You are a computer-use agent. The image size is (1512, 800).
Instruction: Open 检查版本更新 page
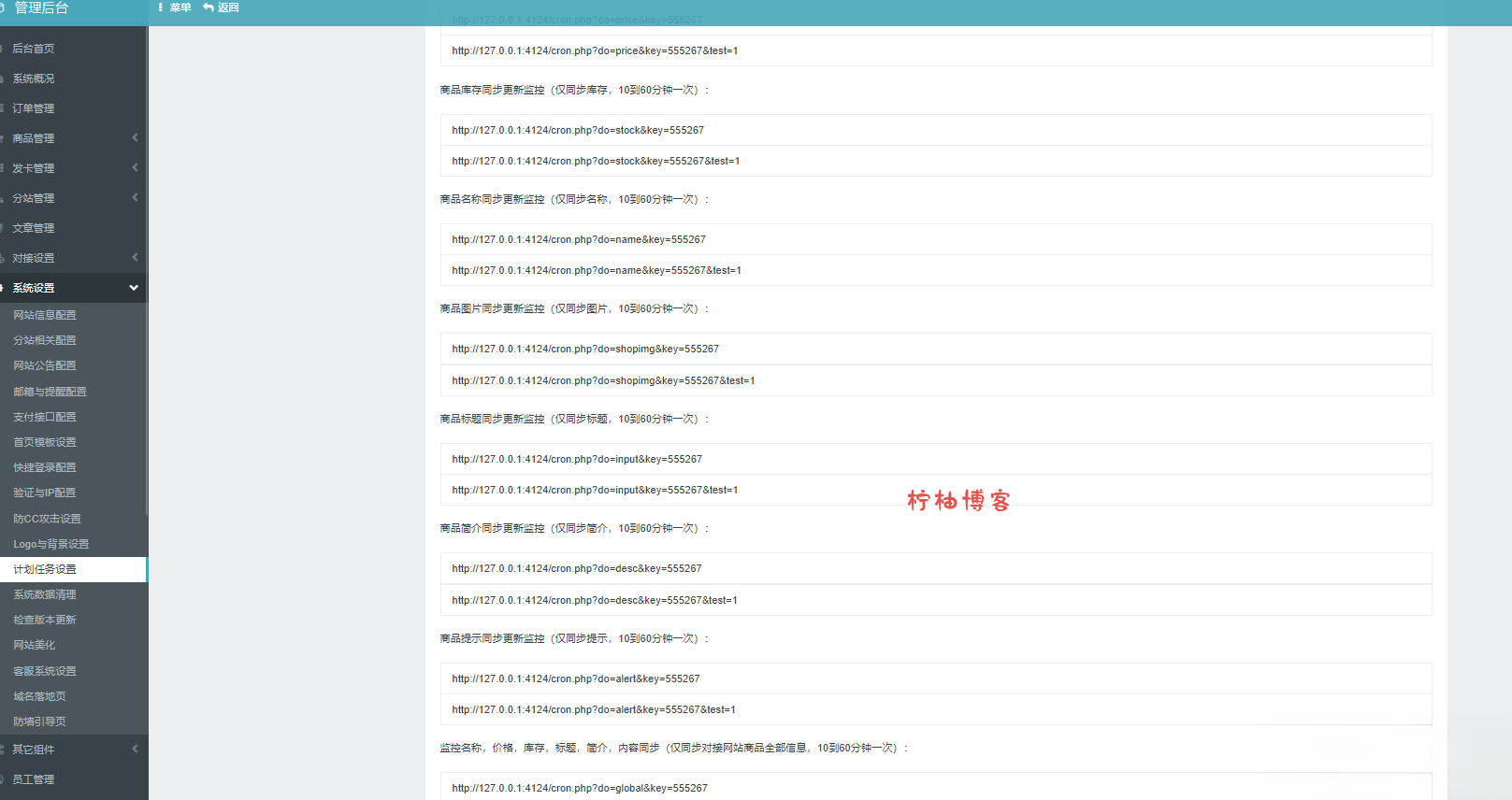point(45,620)
